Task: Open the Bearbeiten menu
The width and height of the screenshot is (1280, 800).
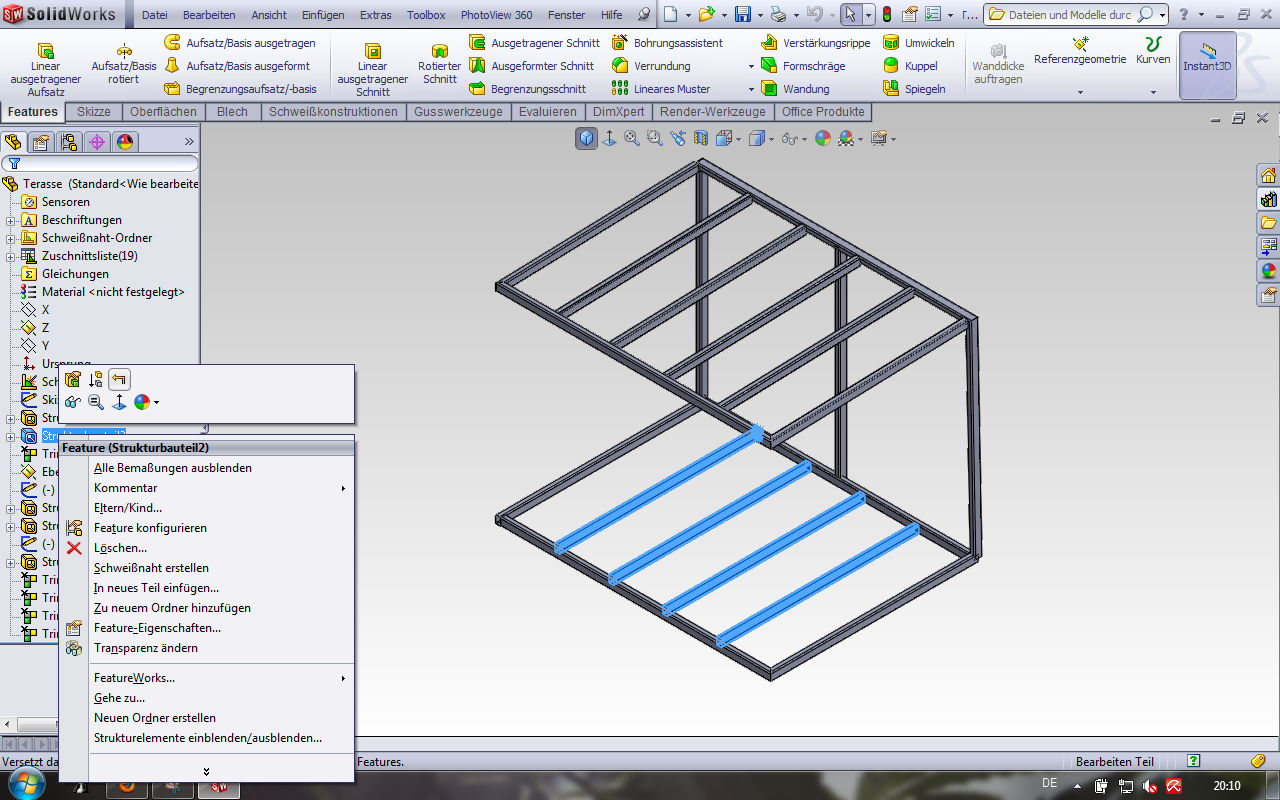Action: tap(209, 15)
